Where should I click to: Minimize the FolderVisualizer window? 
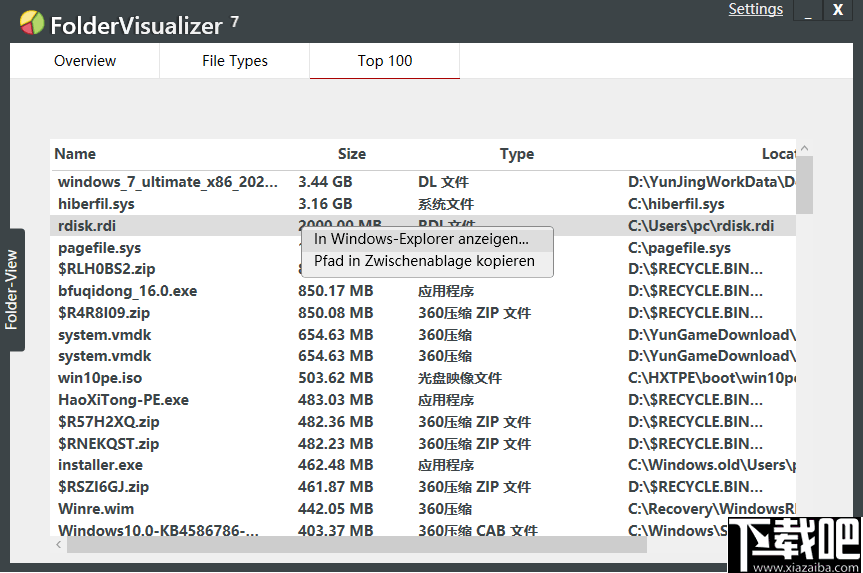(808, 10)
